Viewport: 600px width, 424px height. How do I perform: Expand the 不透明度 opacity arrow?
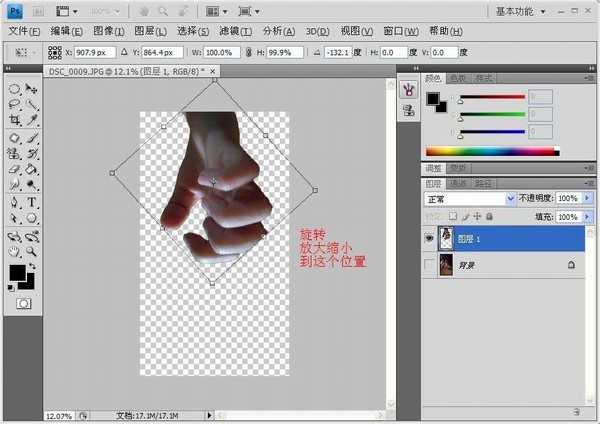point(585,199)
